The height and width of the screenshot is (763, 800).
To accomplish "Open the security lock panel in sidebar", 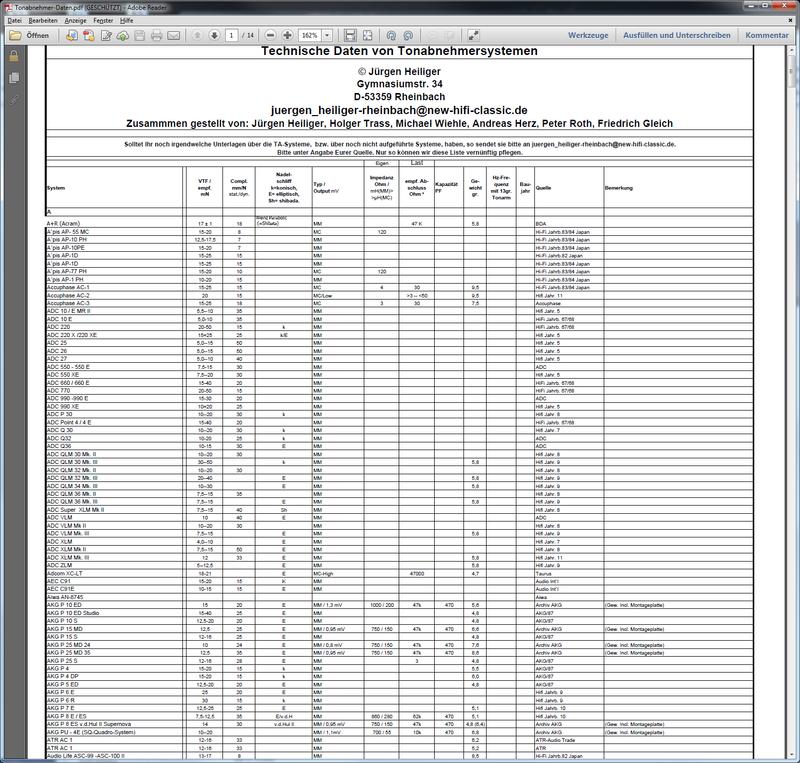I will click(x=14, y=56).
